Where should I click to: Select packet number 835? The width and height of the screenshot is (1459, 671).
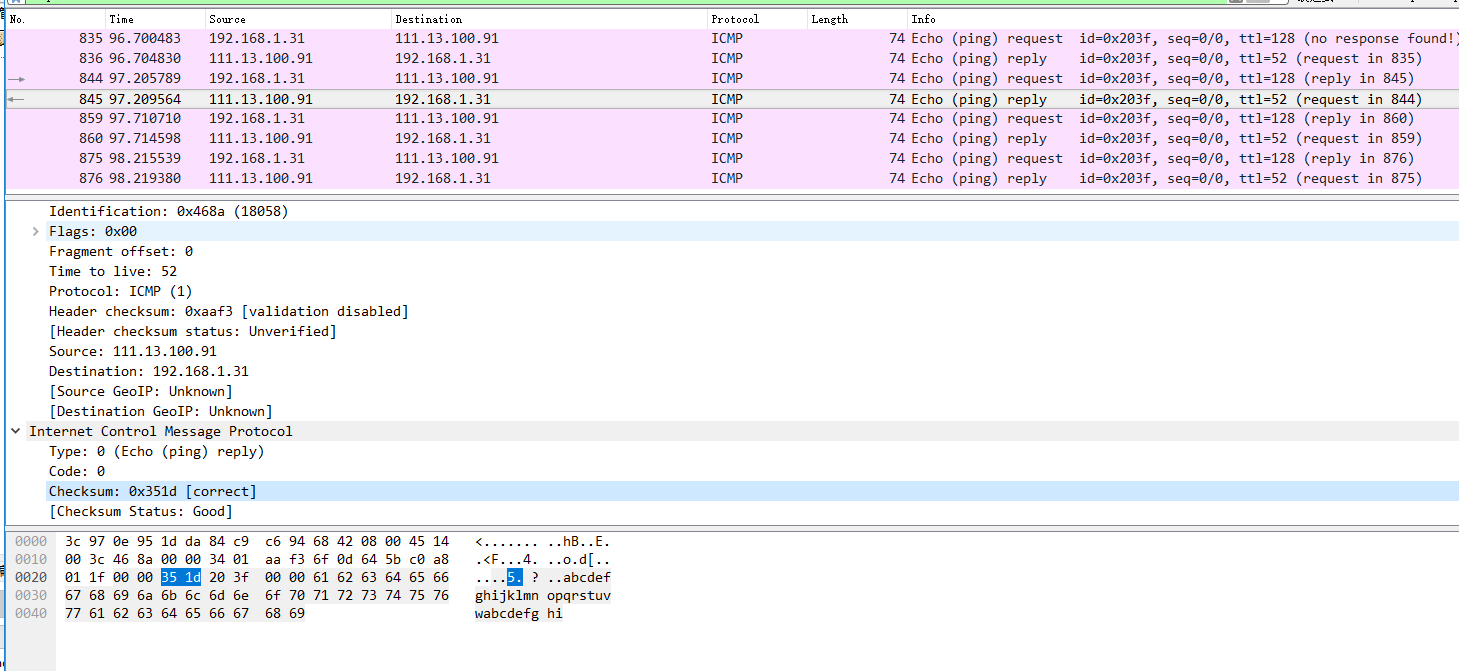tap(400, 38)
